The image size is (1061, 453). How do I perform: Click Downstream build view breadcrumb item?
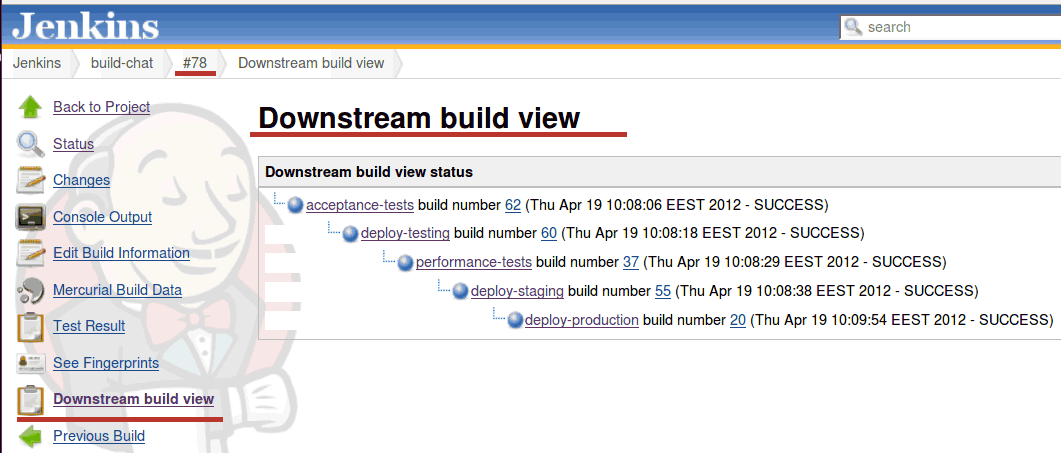311,63
